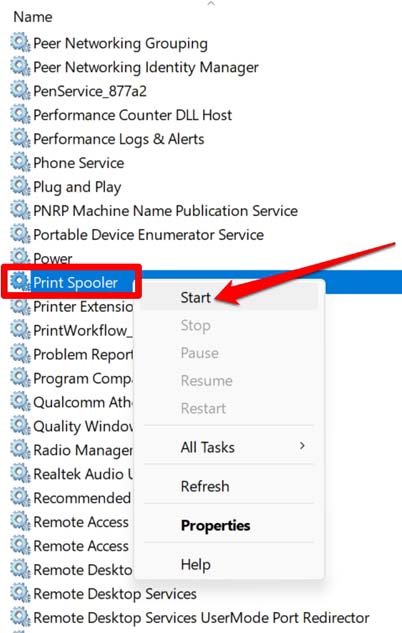Image resolution: width=402 pixels, height=633 pixels.
Task: Click the PenService_877a2 gear icon
Action: coord(20,91)
